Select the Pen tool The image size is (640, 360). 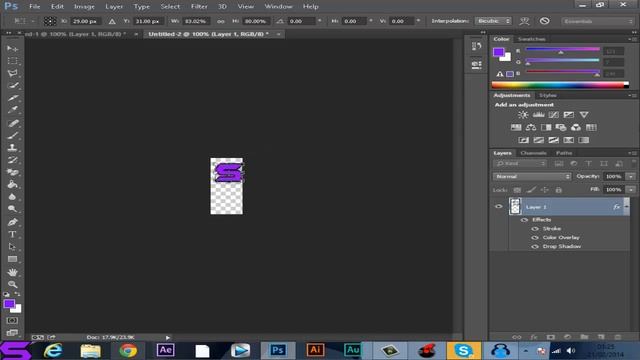12,222
